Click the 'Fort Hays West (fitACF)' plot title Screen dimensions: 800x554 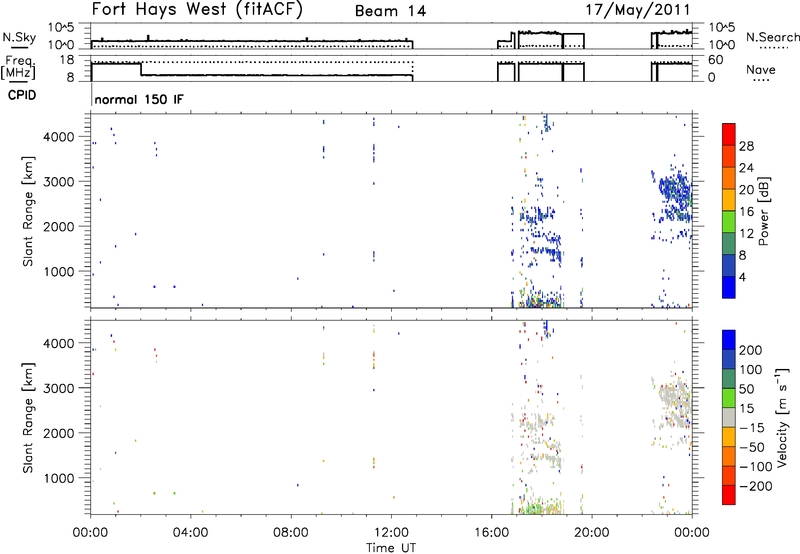pyautogui.click(x=196, y=9)
